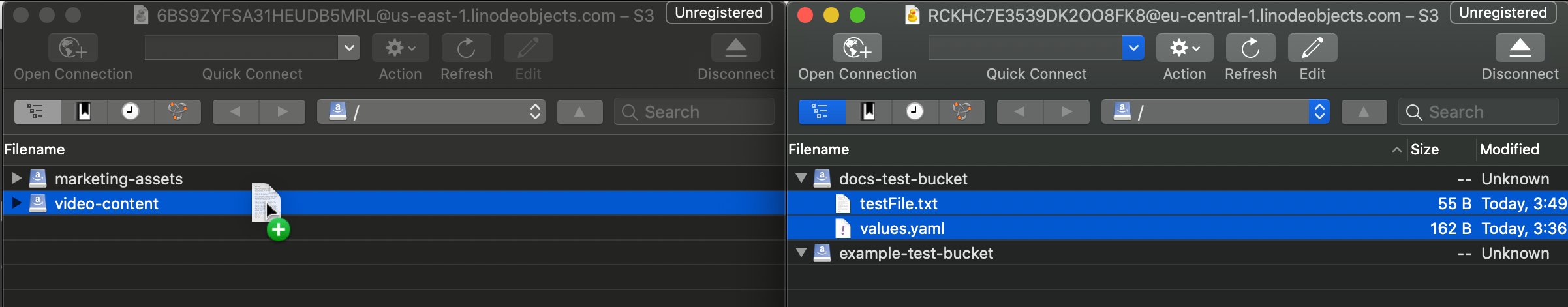
Task: Sort by the Modified column header
Action: pos(1509,150)
